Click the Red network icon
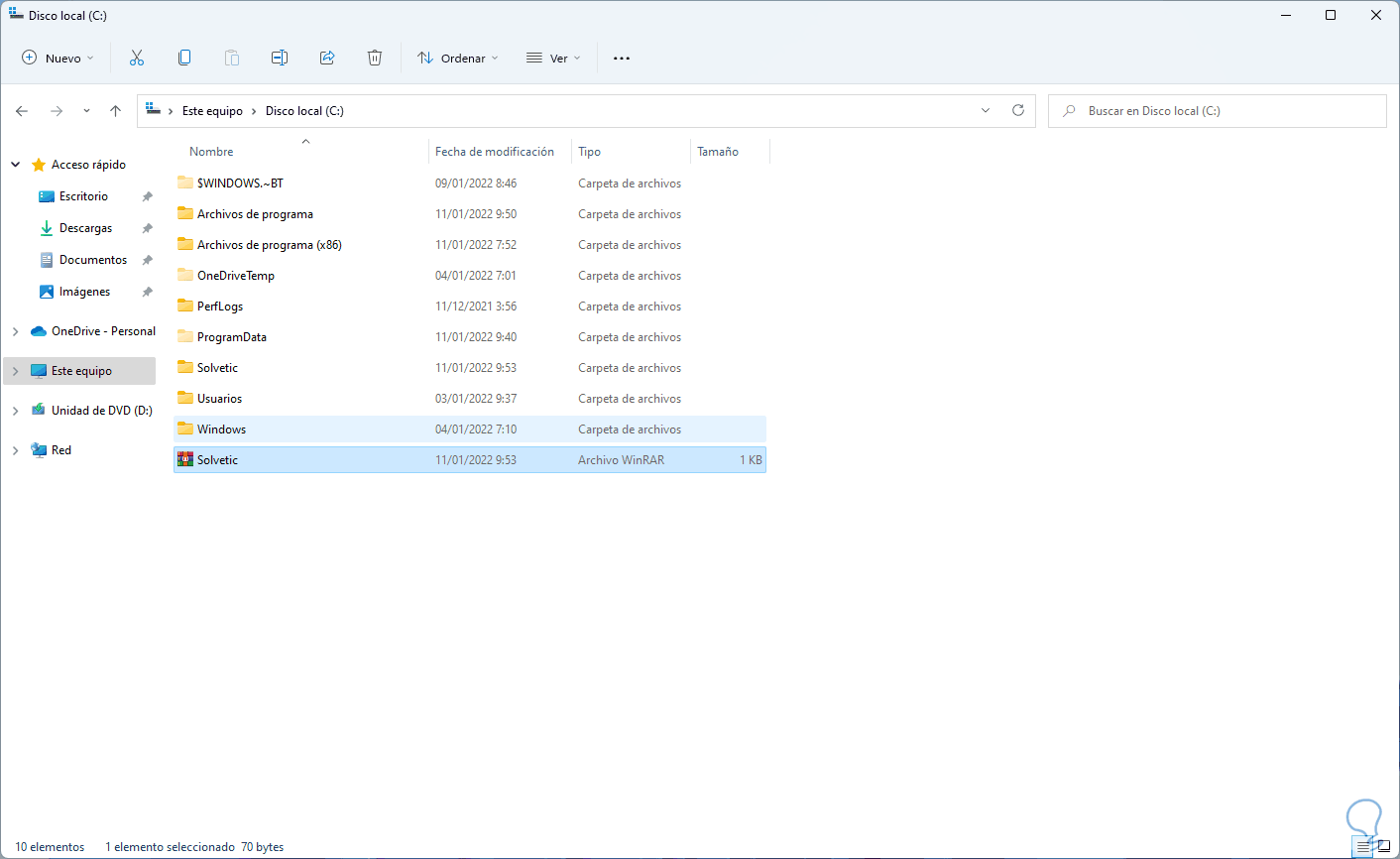The height and width of the screenshot is (859, 1400). 39,449
